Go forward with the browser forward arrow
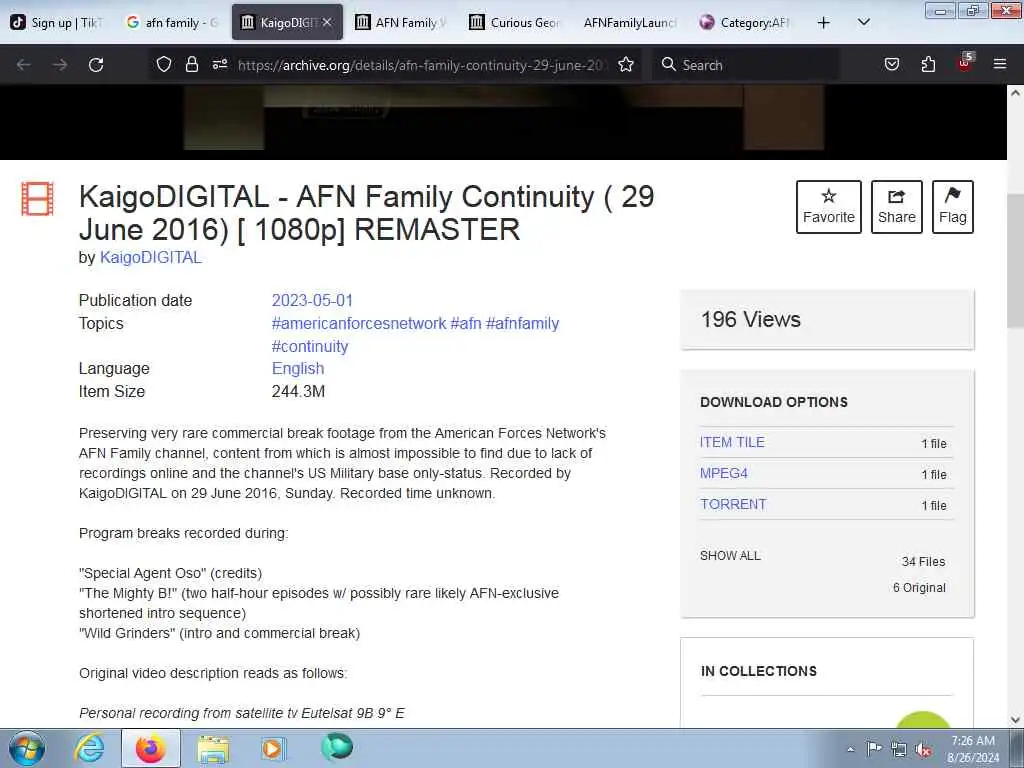The height and width of the screenshot is (768, 1024). pyautogui.click(x=60, y=65)
